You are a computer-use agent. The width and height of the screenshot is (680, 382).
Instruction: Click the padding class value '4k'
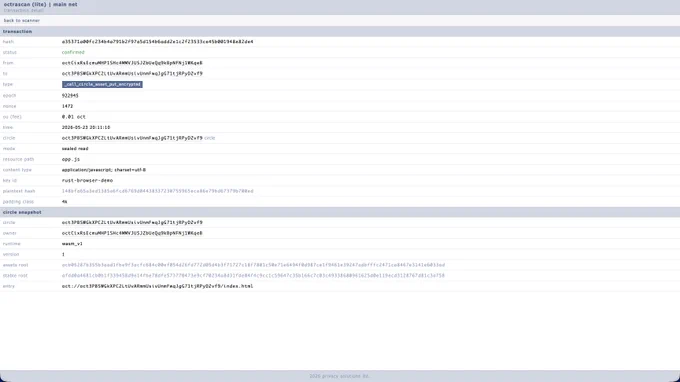click(64, 202)
